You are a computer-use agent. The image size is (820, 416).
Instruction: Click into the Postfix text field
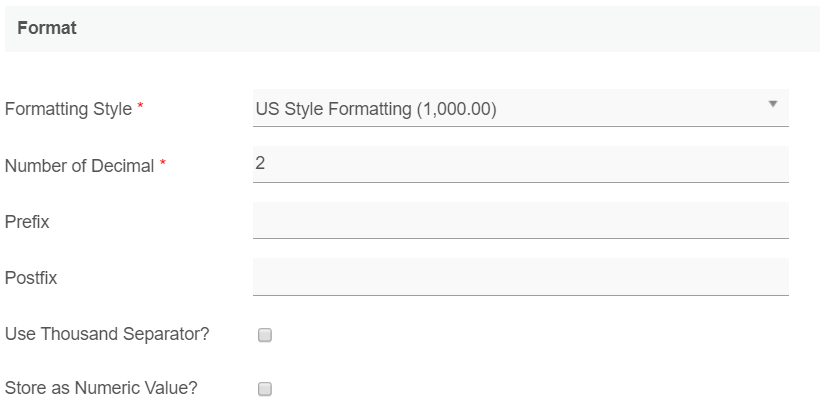[x=520, y=277]
